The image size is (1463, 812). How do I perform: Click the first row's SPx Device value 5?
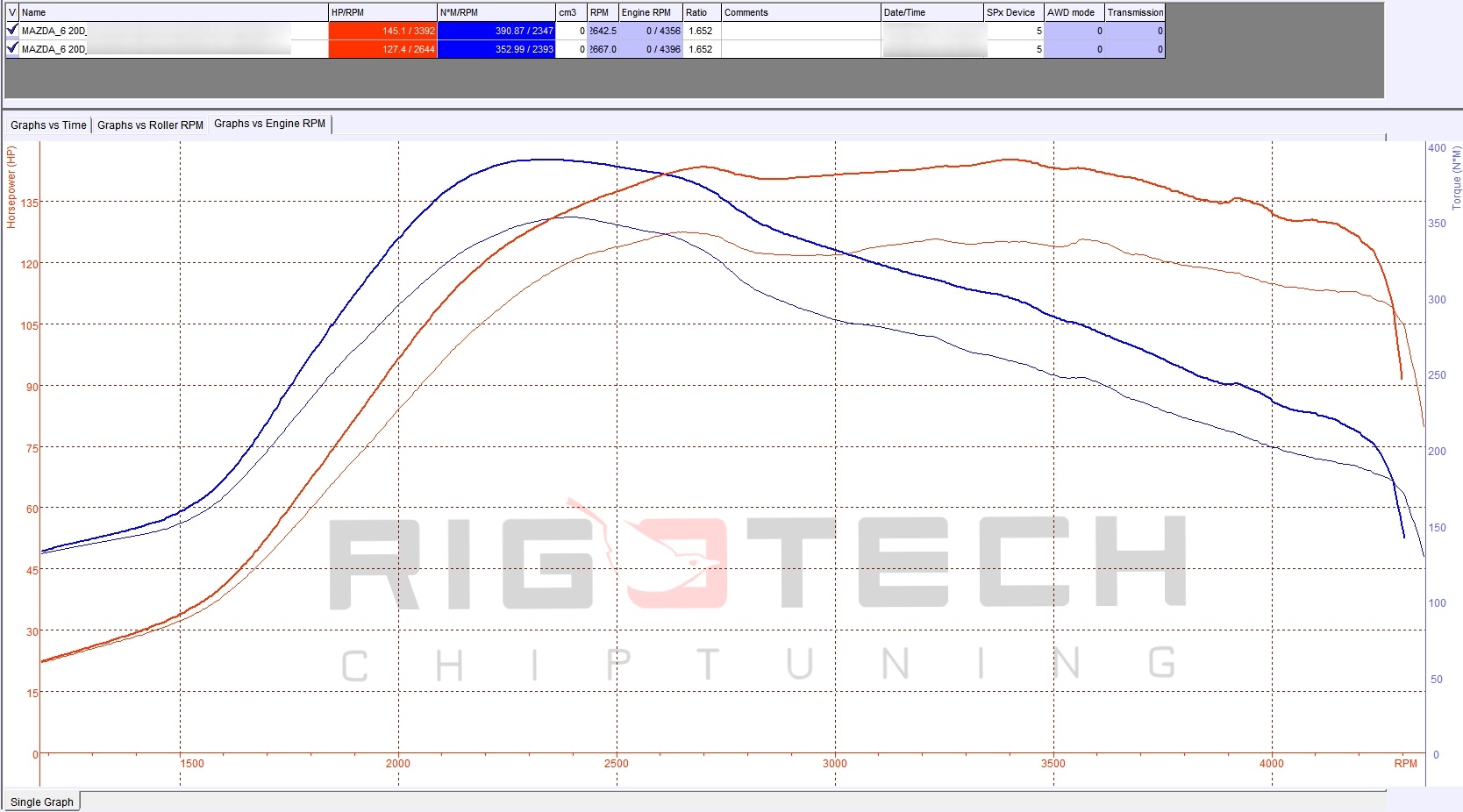[1014, 31]
